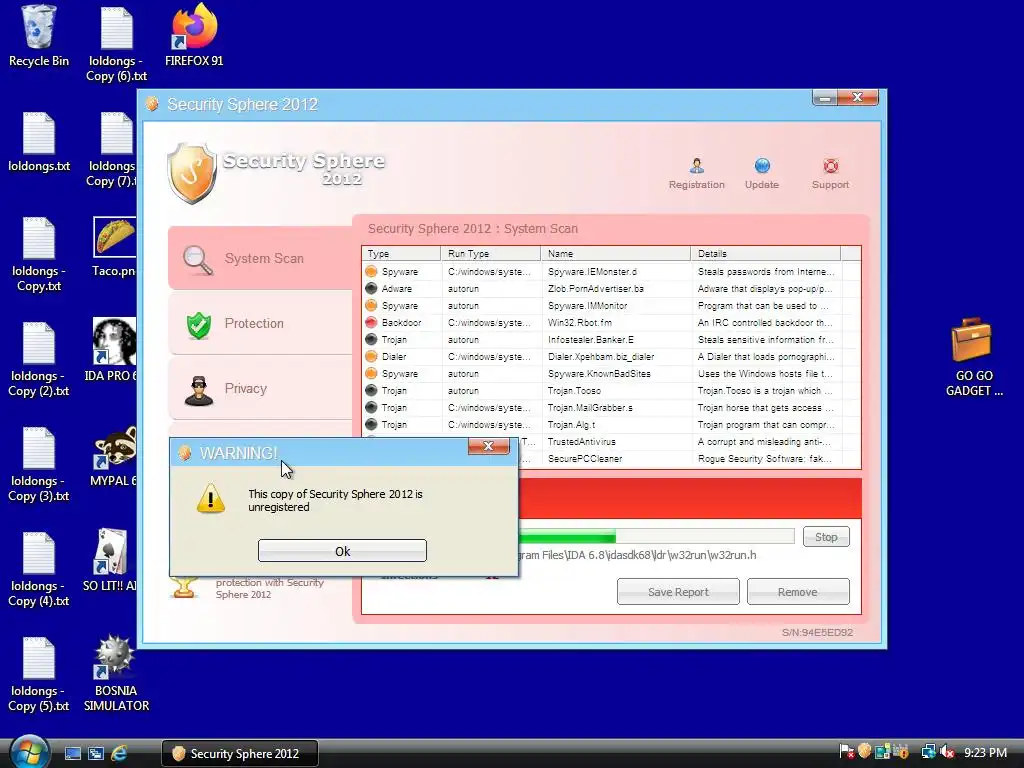The image size is (1024, 768).
Task: Select the Trojan.MailGrabber.s row
Action: pyautogui.click(x=611, y=408)
